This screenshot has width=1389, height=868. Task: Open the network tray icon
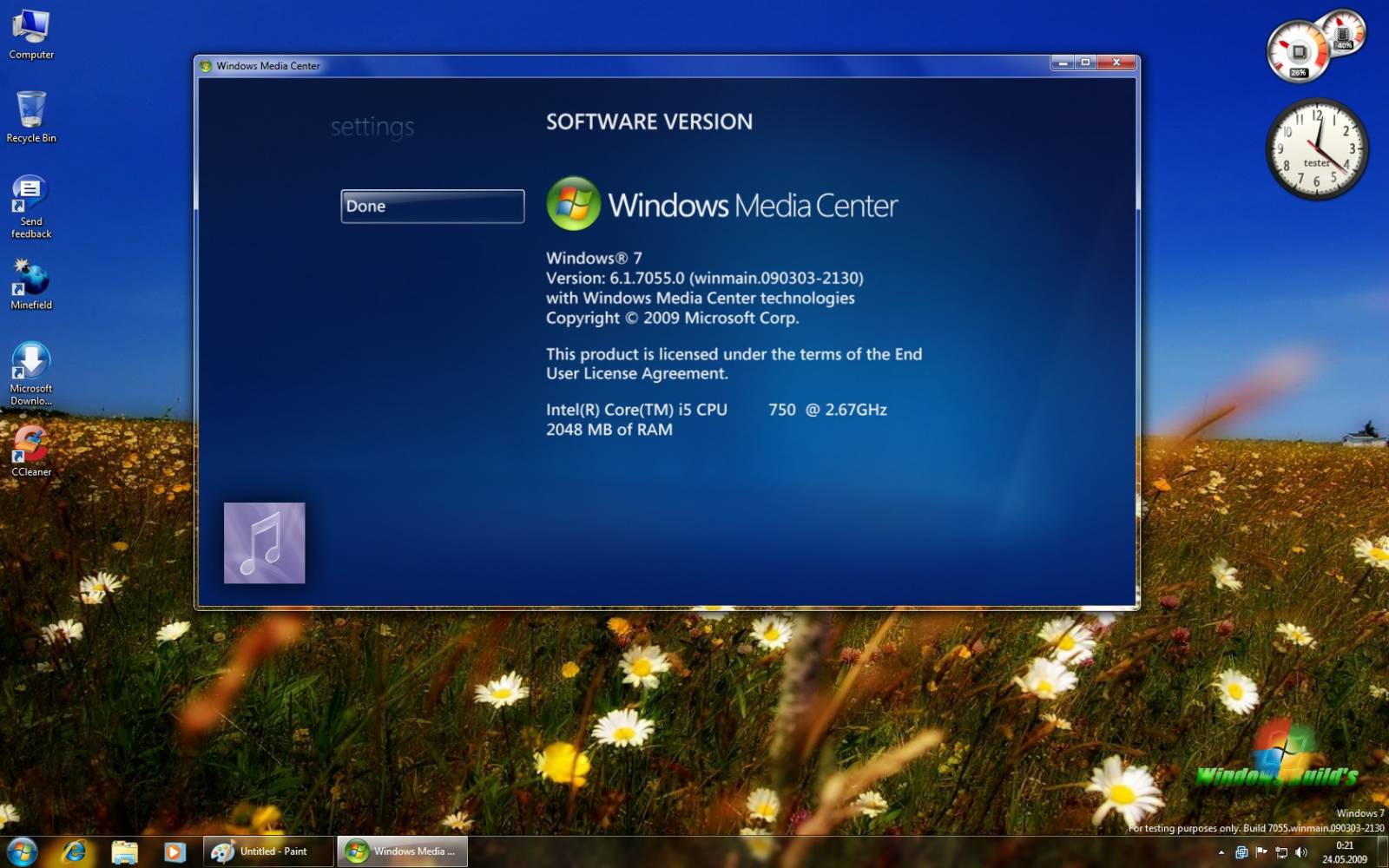(x=1281, y=852)
